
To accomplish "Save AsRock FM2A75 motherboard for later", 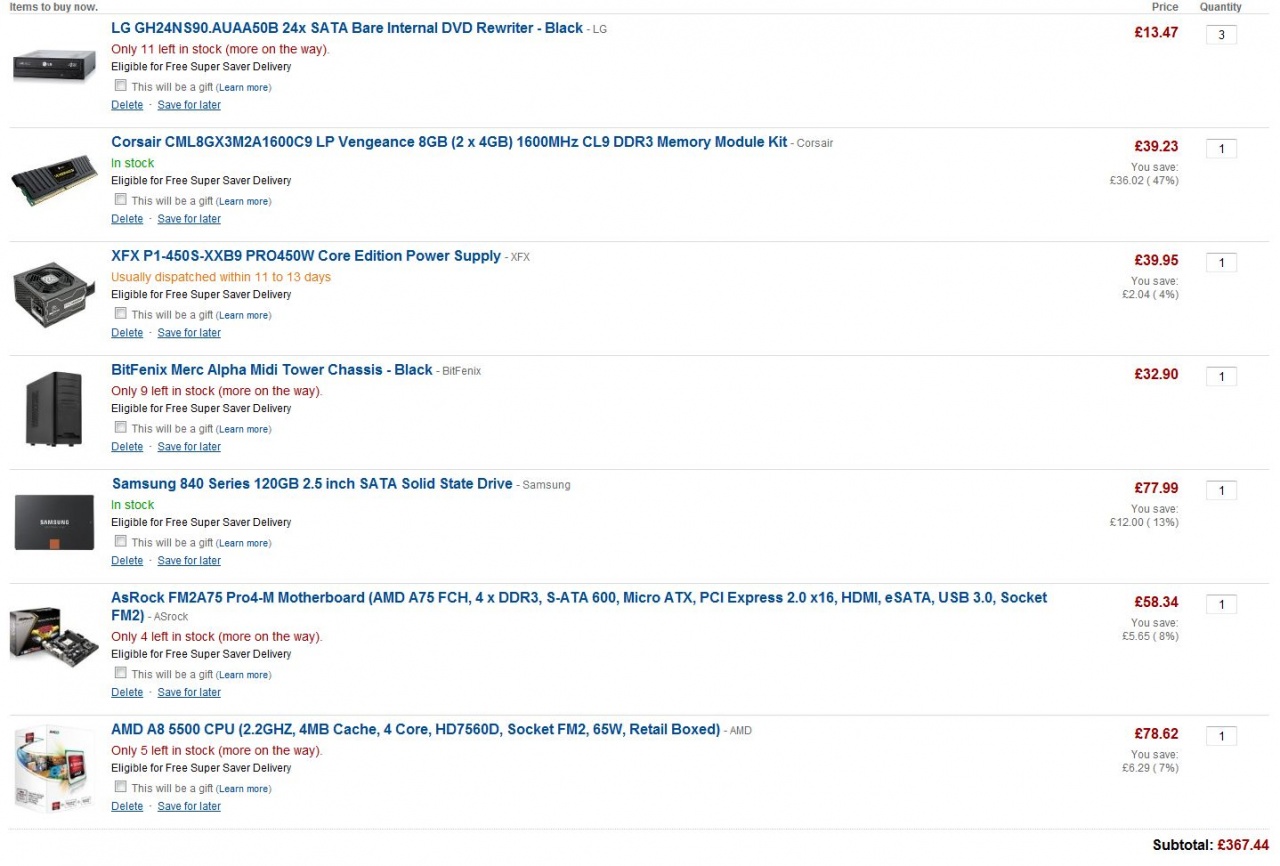I will point(189,693).
